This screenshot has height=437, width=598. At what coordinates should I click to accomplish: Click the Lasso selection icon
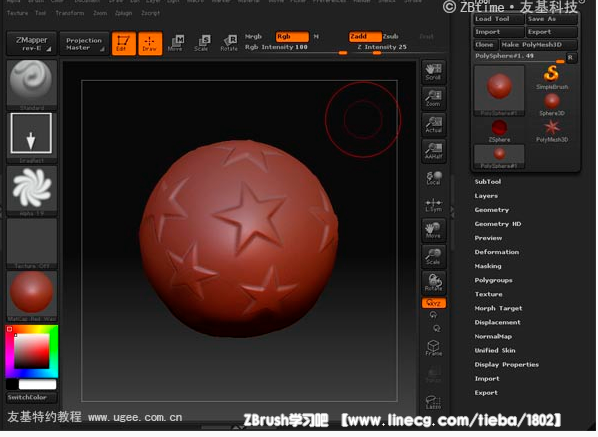433,402
